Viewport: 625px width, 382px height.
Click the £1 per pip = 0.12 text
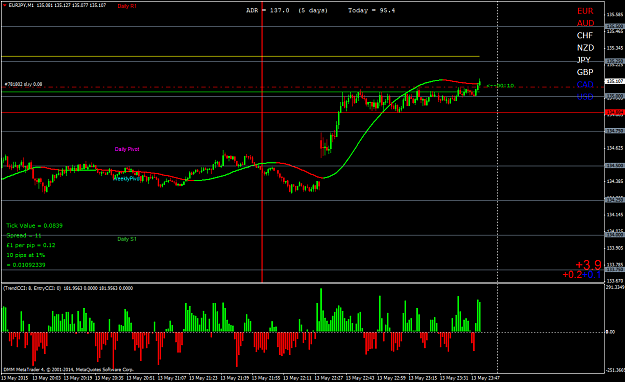point(31,245)
